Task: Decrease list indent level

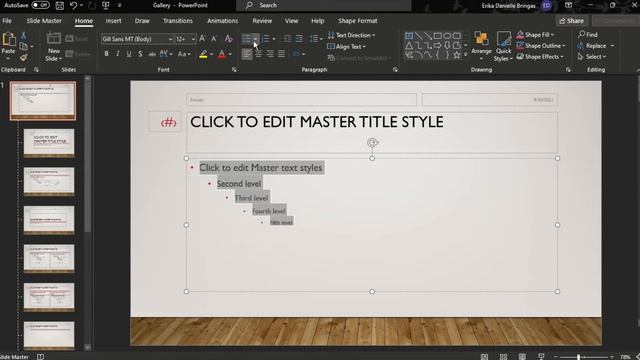Action: [287, 39]
